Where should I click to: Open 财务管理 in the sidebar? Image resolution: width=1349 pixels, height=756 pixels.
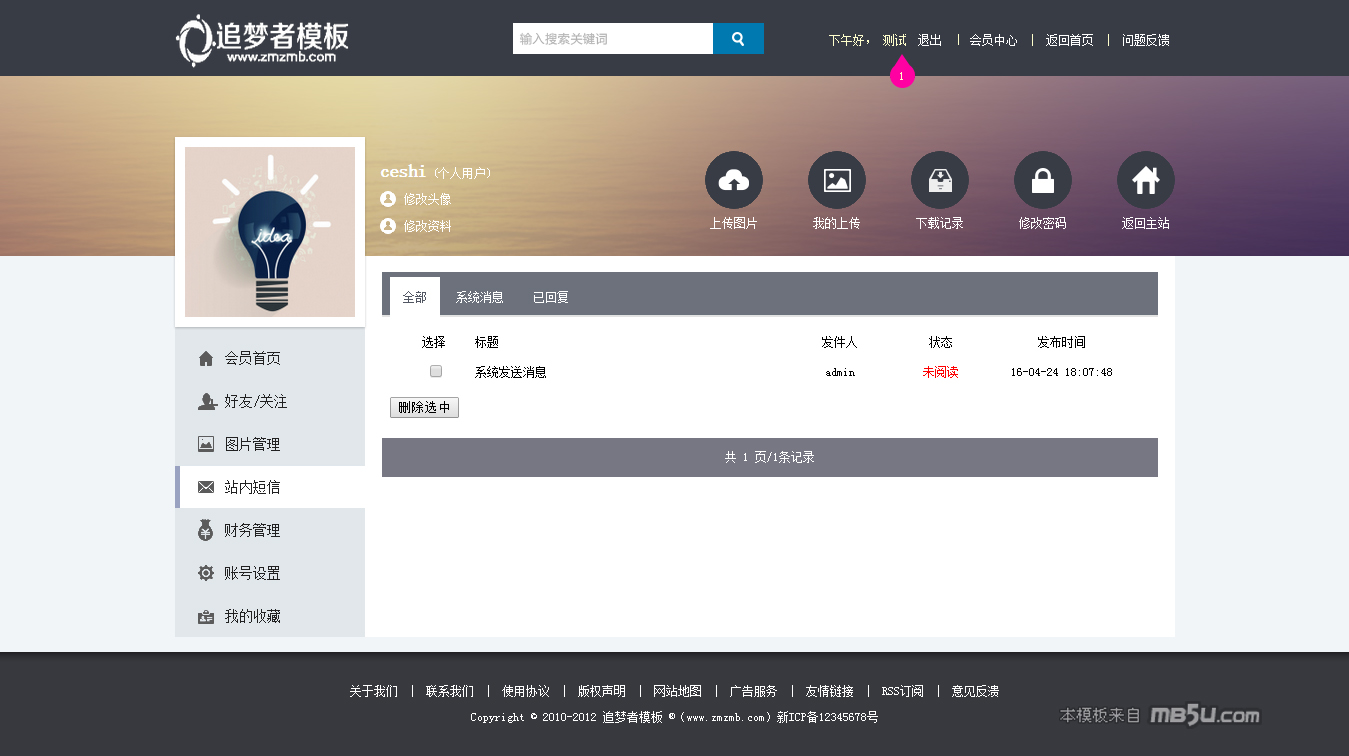tap(252, 530)
